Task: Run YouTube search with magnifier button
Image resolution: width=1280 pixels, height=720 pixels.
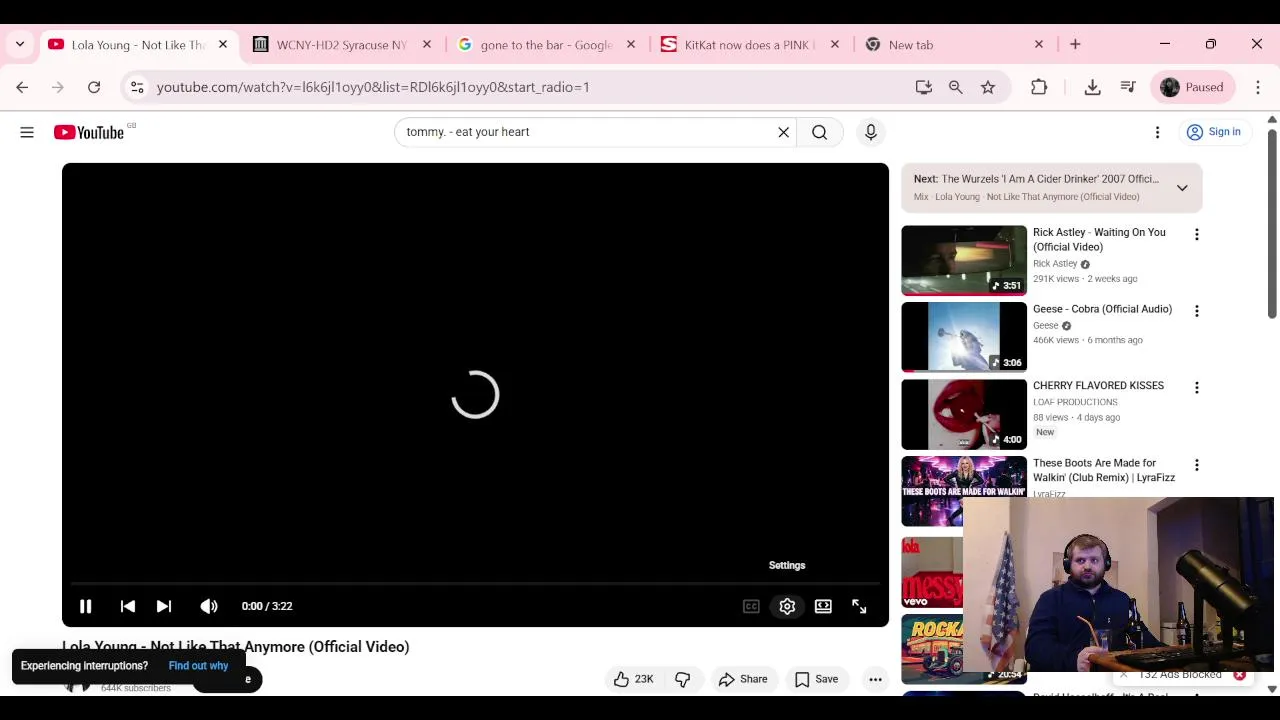Action: click(x=819, y=132)
